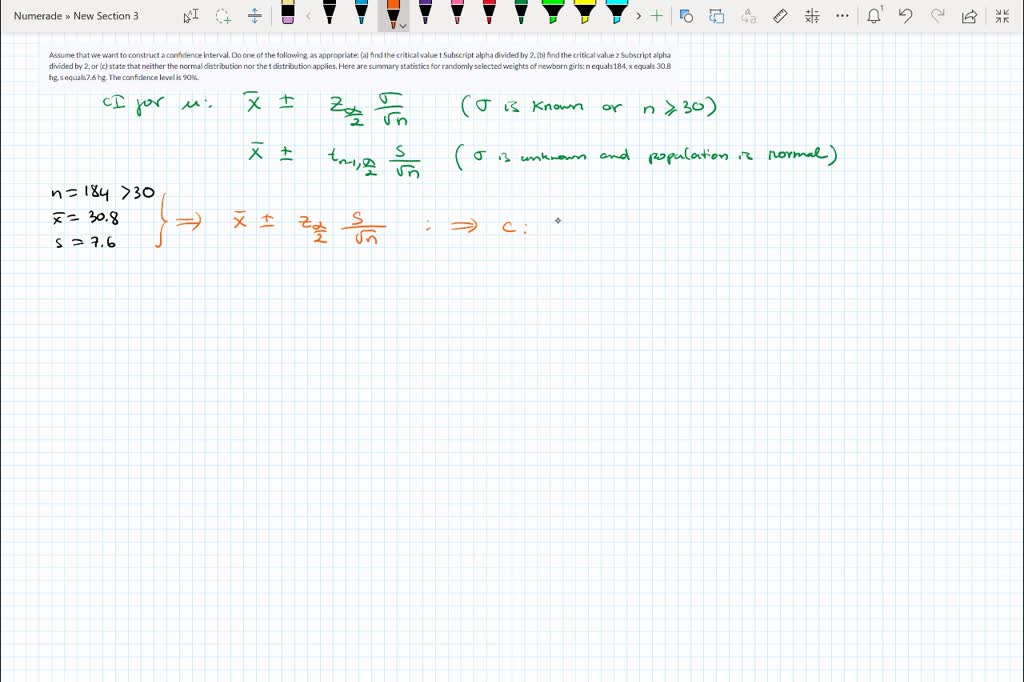Click the Ink-to-Shape icon
Viewport: 1024px width, 682px height.
click(x=687, y=15)
